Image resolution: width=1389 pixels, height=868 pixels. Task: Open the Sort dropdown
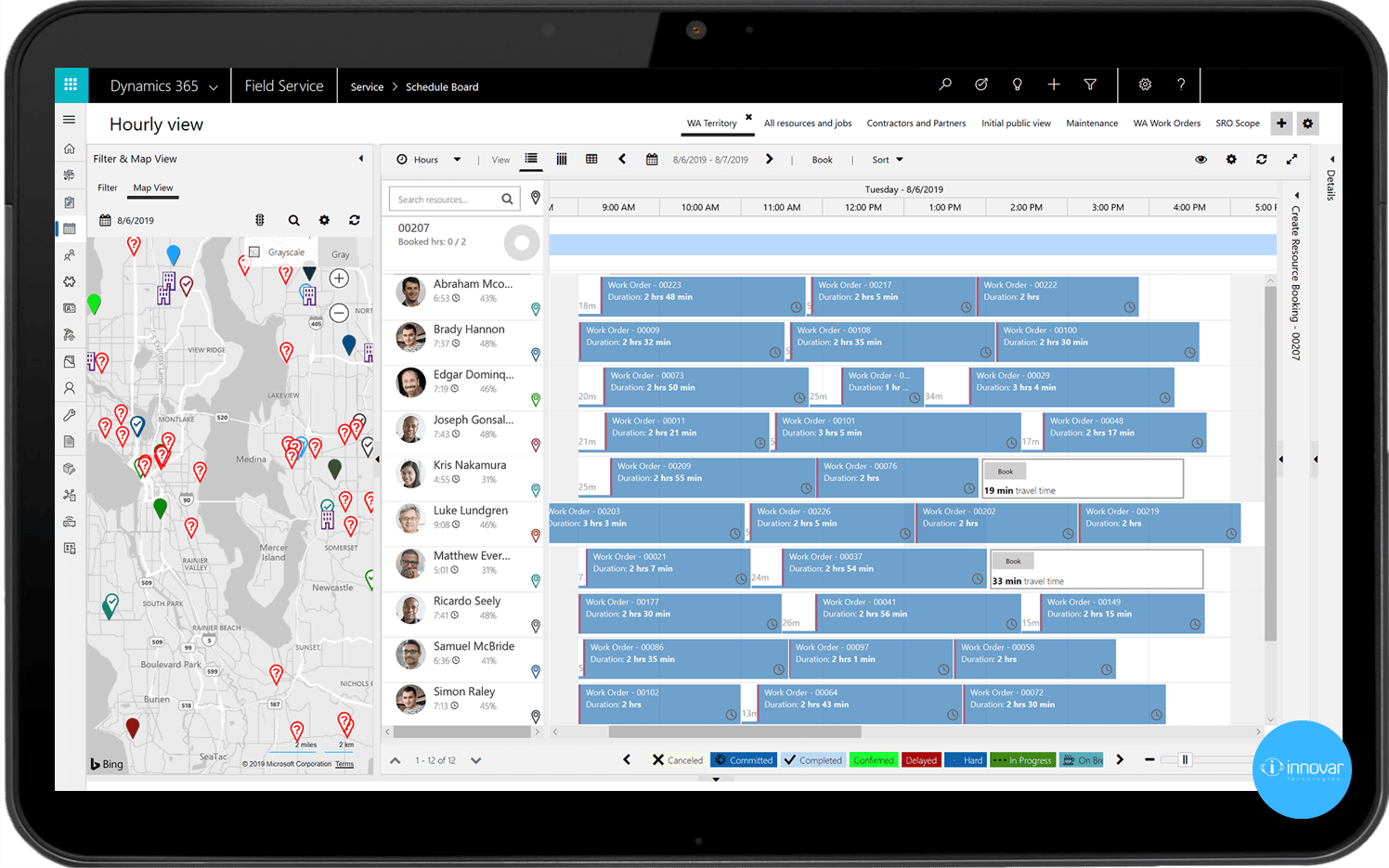(x=887, y=159)
